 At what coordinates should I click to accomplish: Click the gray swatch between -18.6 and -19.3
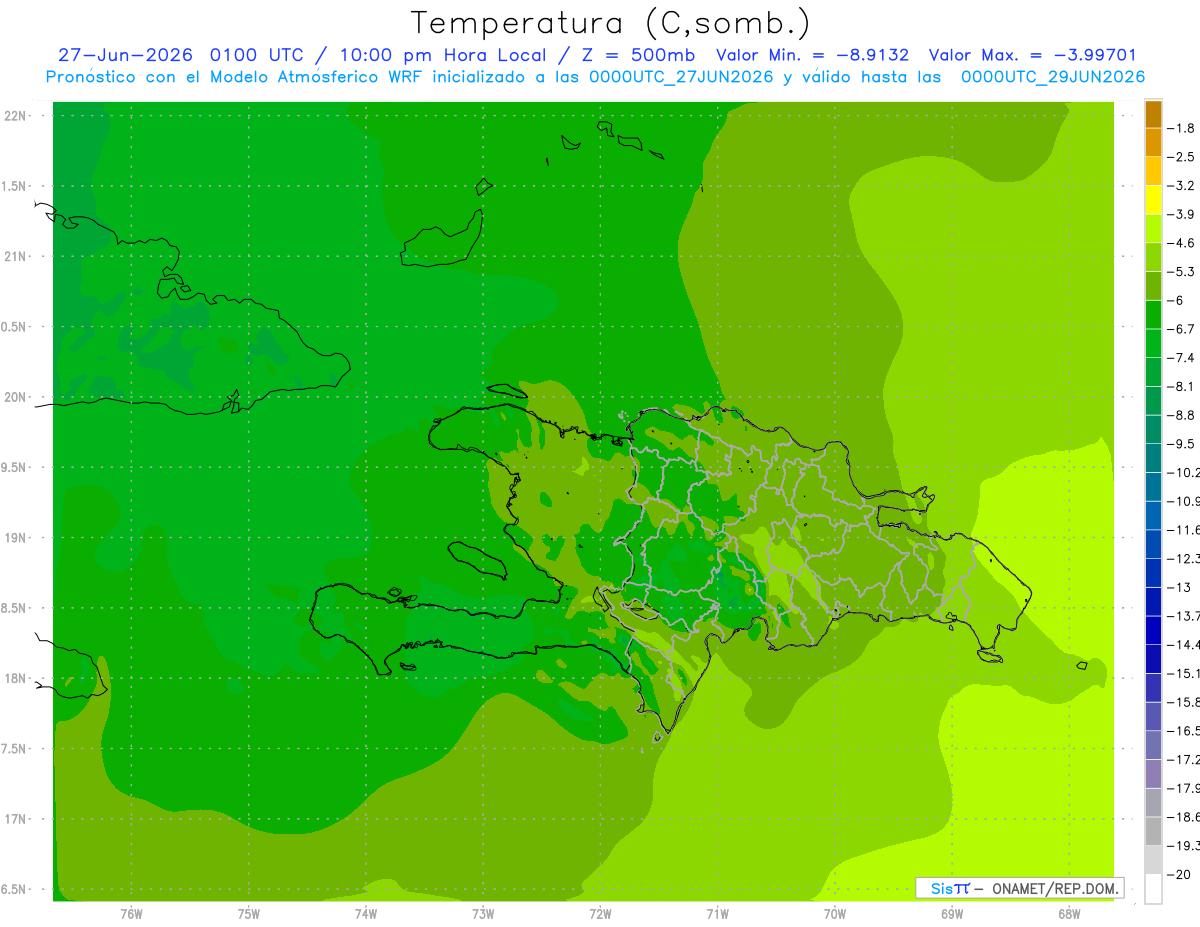coord(1153,831)
